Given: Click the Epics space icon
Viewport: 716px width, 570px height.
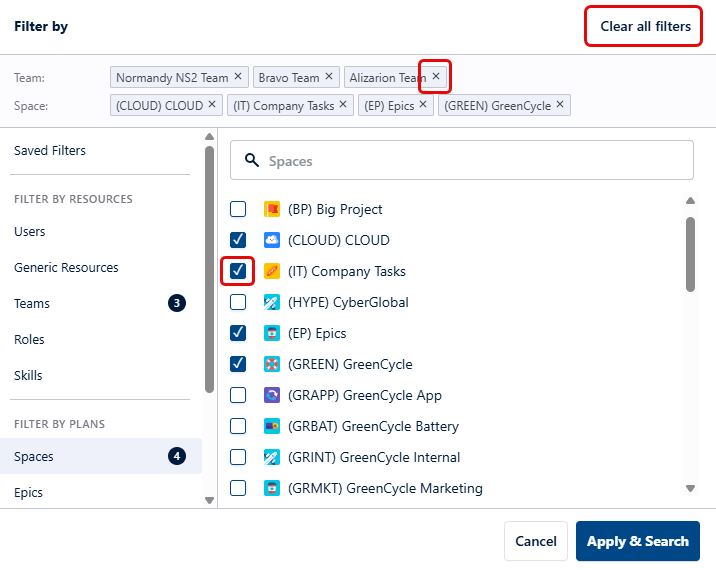Looking at the screenshot, I should pos(272,333).
